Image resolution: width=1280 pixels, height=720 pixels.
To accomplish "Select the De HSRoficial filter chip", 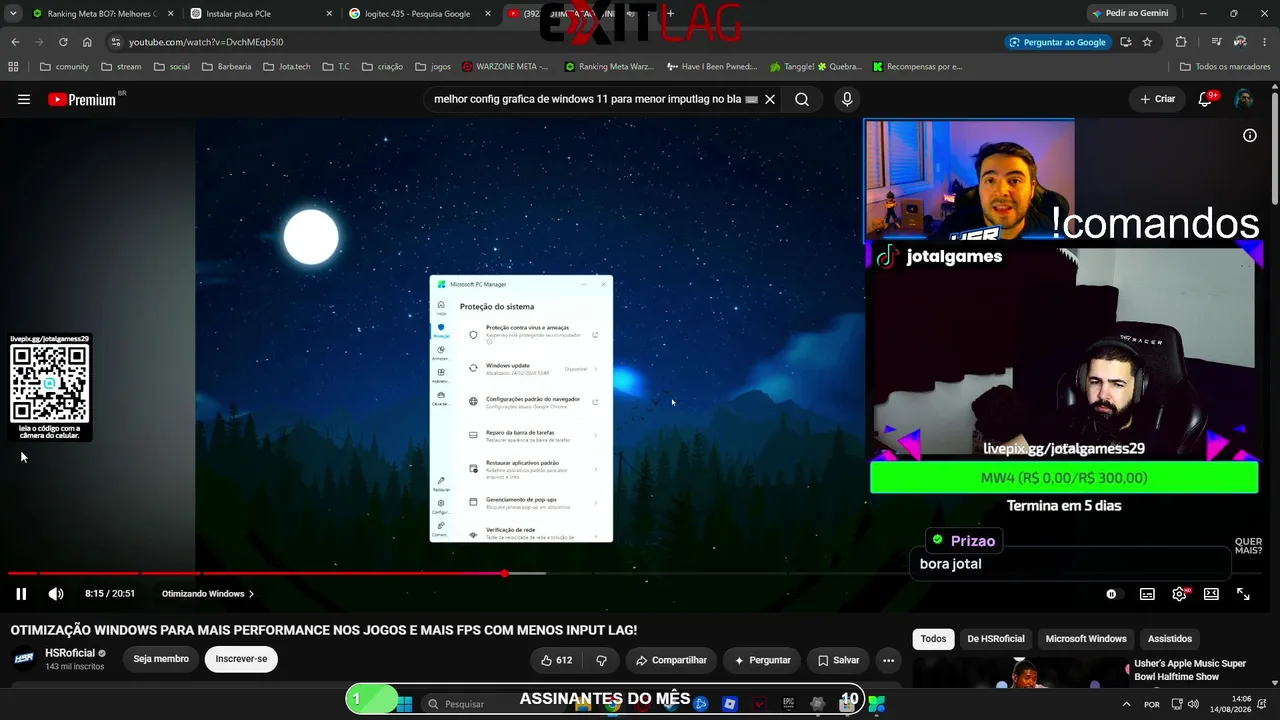I will pyautogui.click(x=996, y=639).
